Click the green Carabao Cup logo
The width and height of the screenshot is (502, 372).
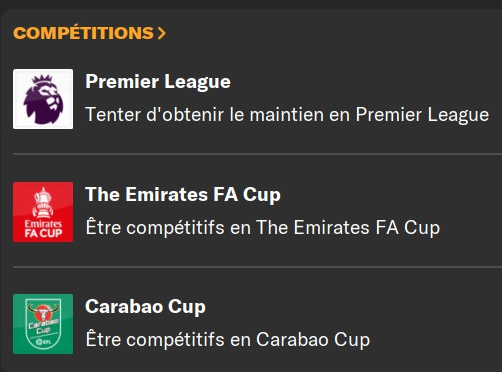tap(43, 324)
